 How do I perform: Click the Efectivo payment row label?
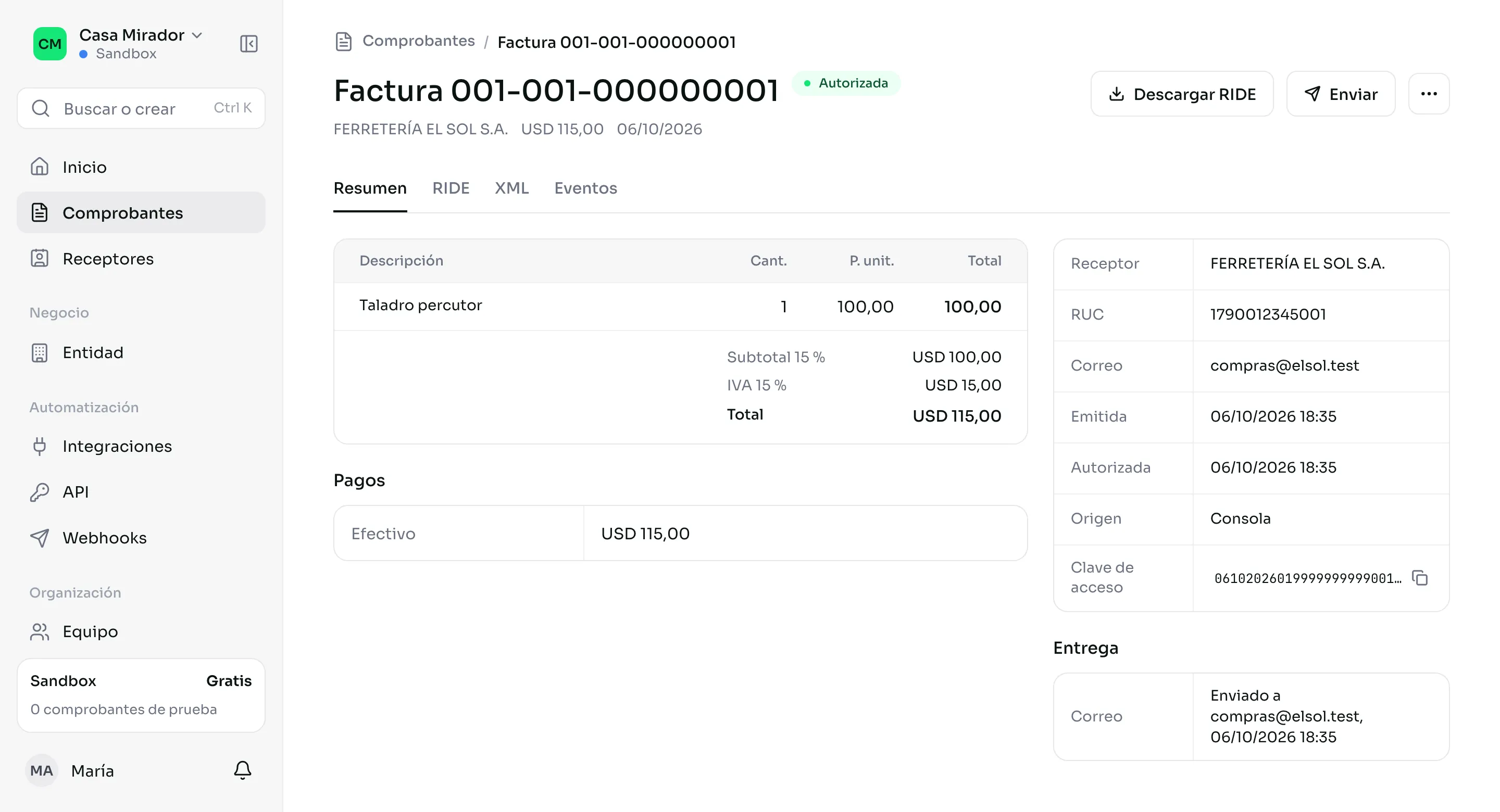click(383, 534)
